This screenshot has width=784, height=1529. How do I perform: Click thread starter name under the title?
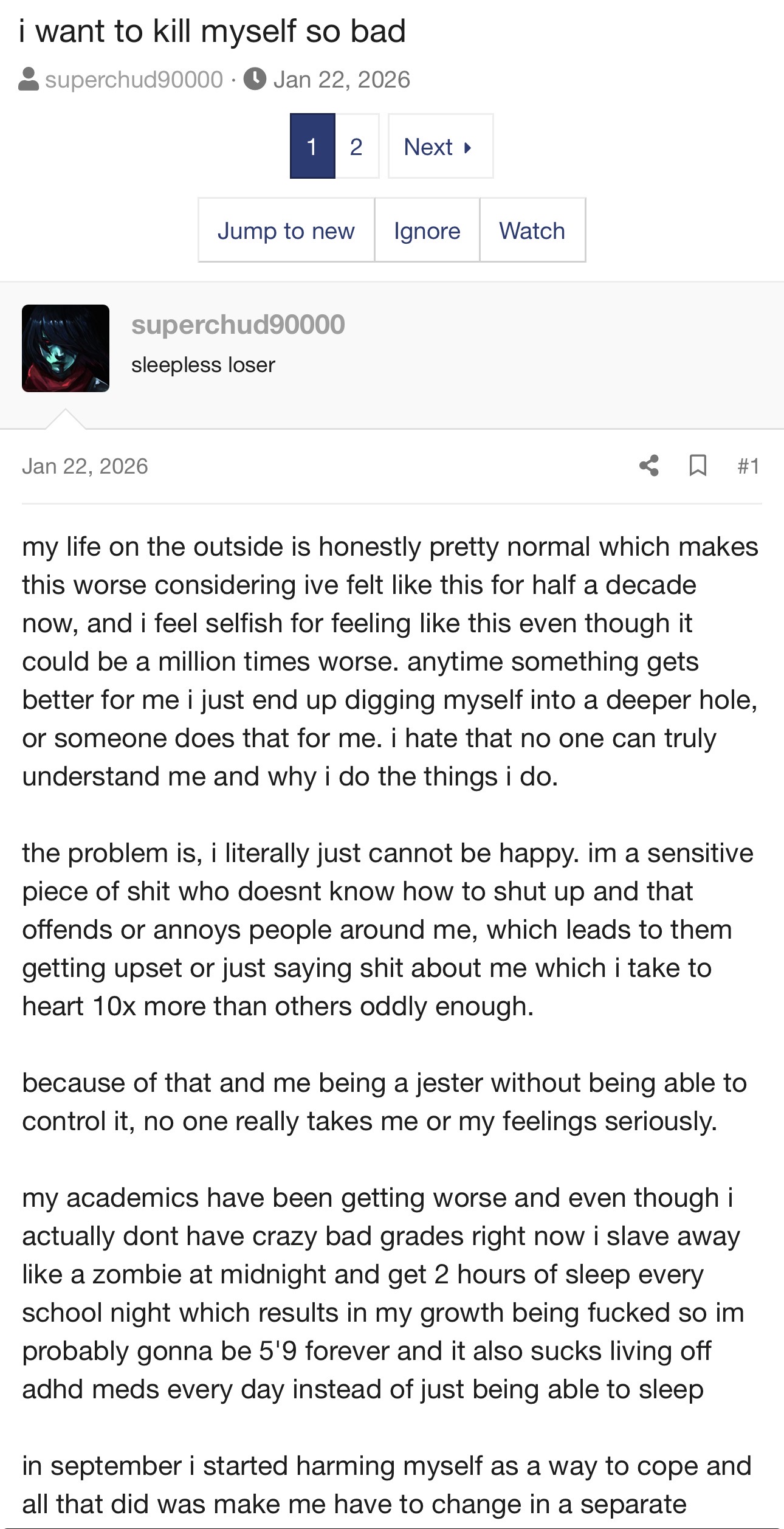(x=134, y=80)
